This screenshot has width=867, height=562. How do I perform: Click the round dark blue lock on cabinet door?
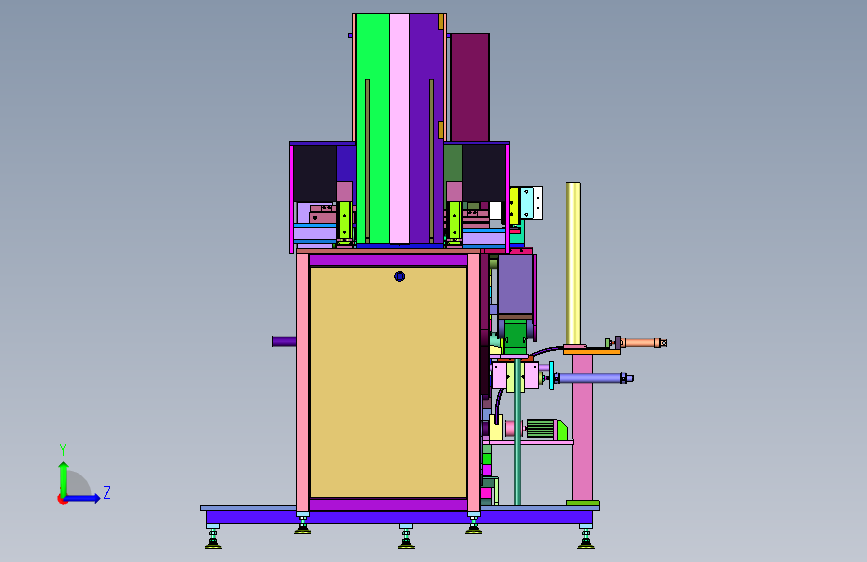pos(399,276)
